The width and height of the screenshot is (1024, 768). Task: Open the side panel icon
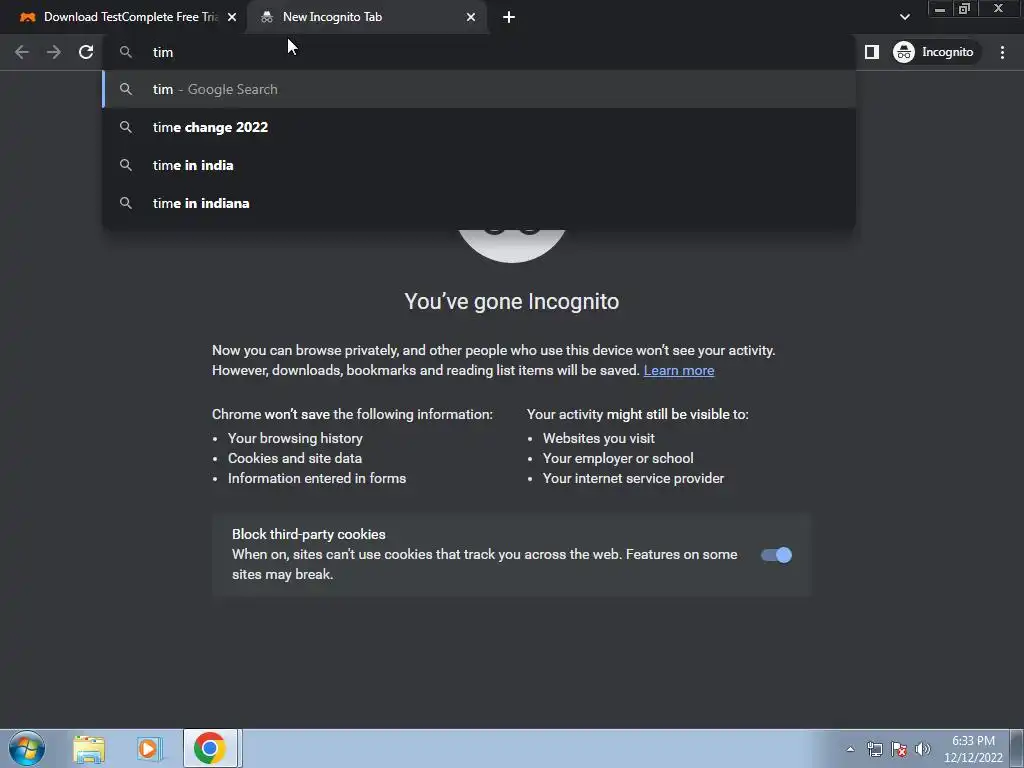[x=871, y=52]
